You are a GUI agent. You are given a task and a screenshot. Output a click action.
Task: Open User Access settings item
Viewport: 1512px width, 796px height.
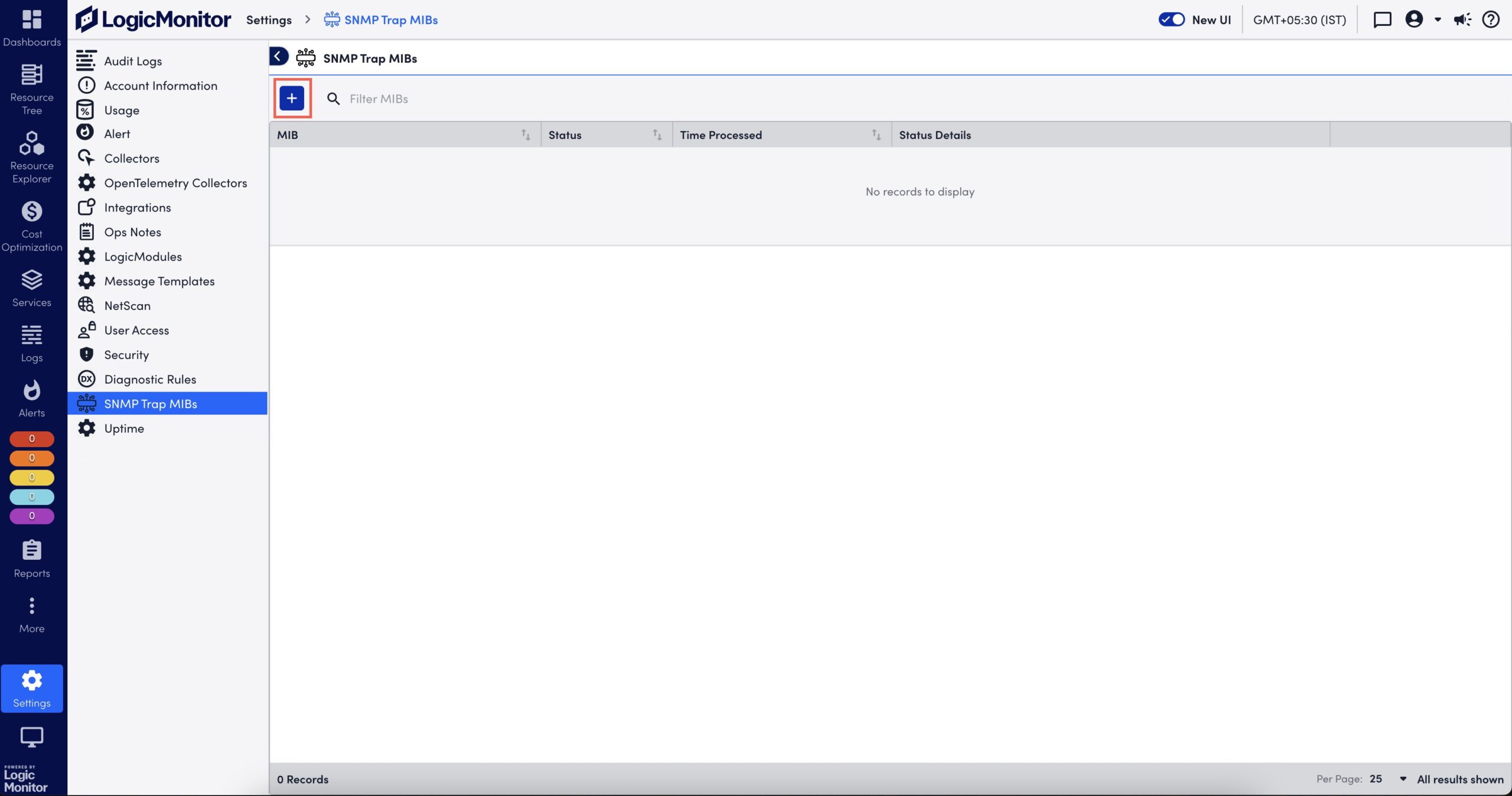click(168, 330)
